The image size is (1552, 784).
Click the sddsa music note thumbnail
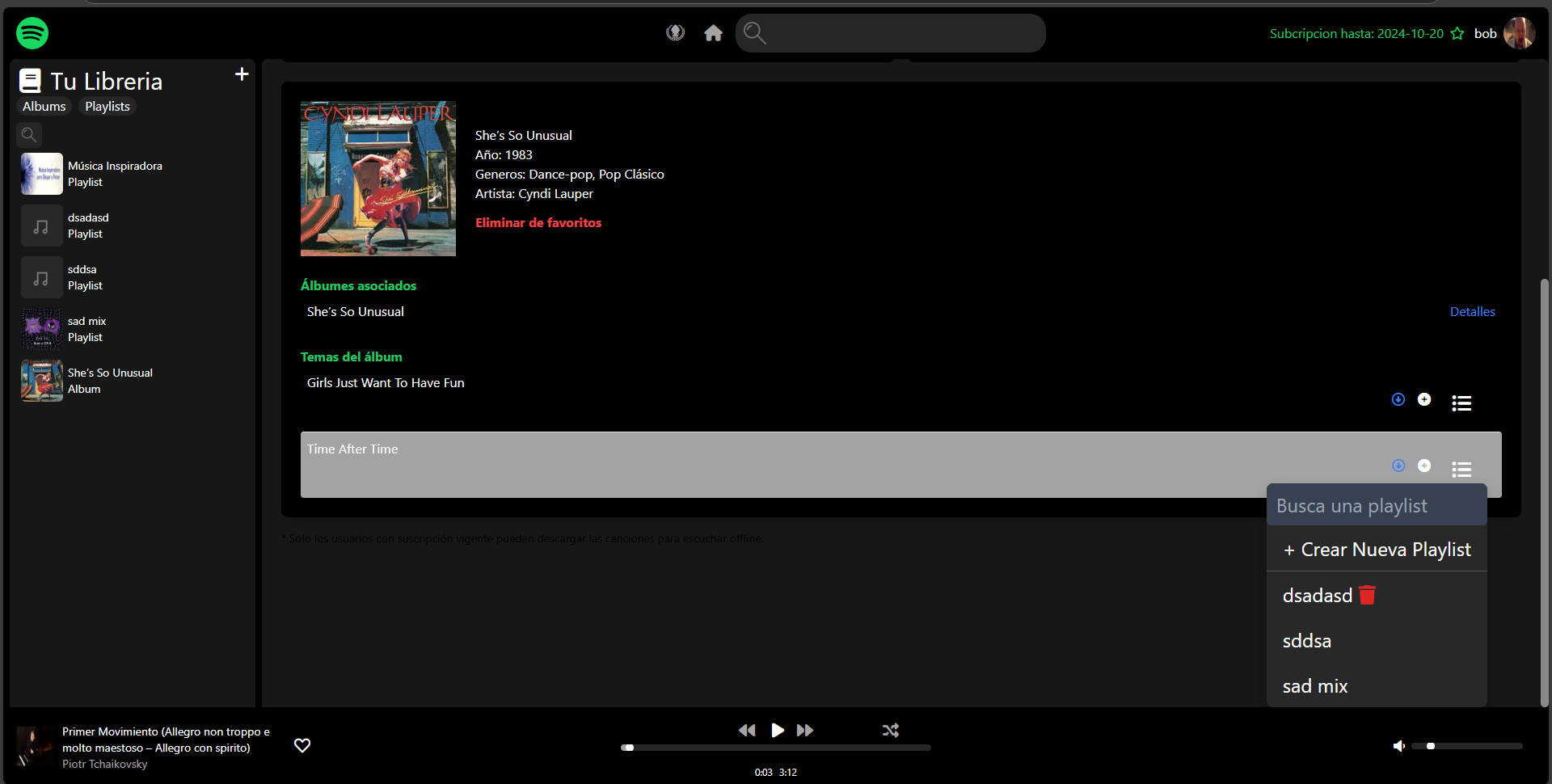pos(42,277)
